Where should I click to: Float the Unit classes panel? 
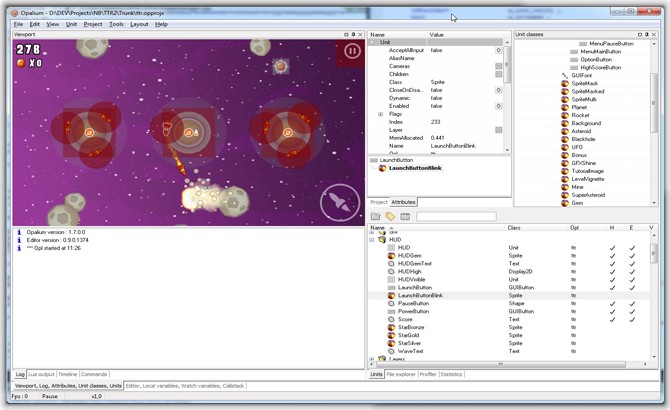point(640,34)
